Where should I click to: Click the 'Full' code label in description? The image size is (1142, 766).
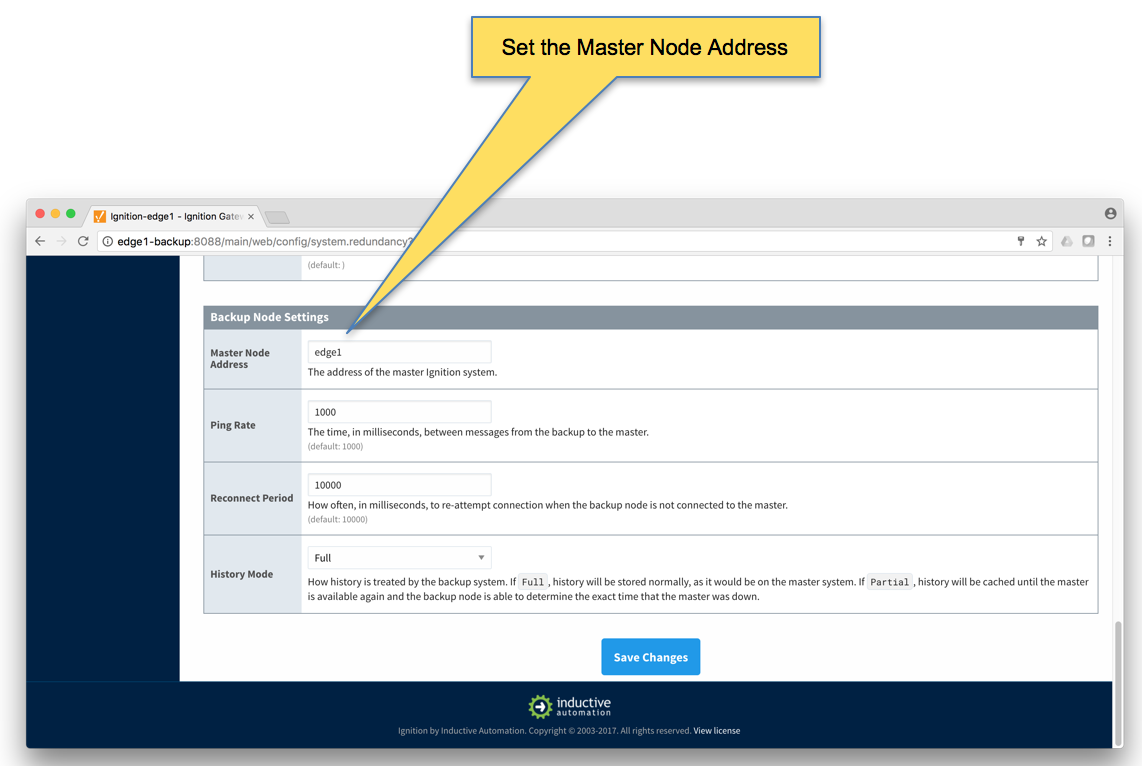coord(532,582)
